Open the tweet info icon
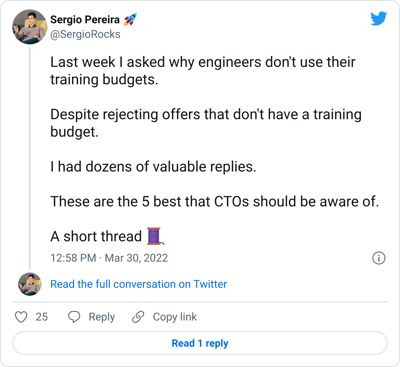This screenshot has height=367, width=400. (x=378, y=258)
